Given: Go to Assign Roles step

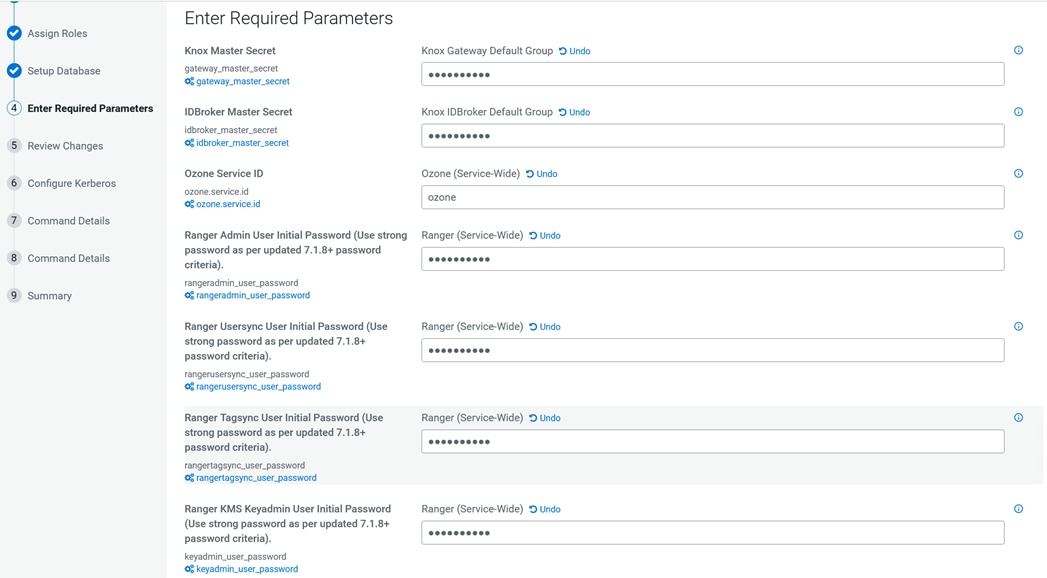Looking at the screenshot, I should tap(57, 33).
